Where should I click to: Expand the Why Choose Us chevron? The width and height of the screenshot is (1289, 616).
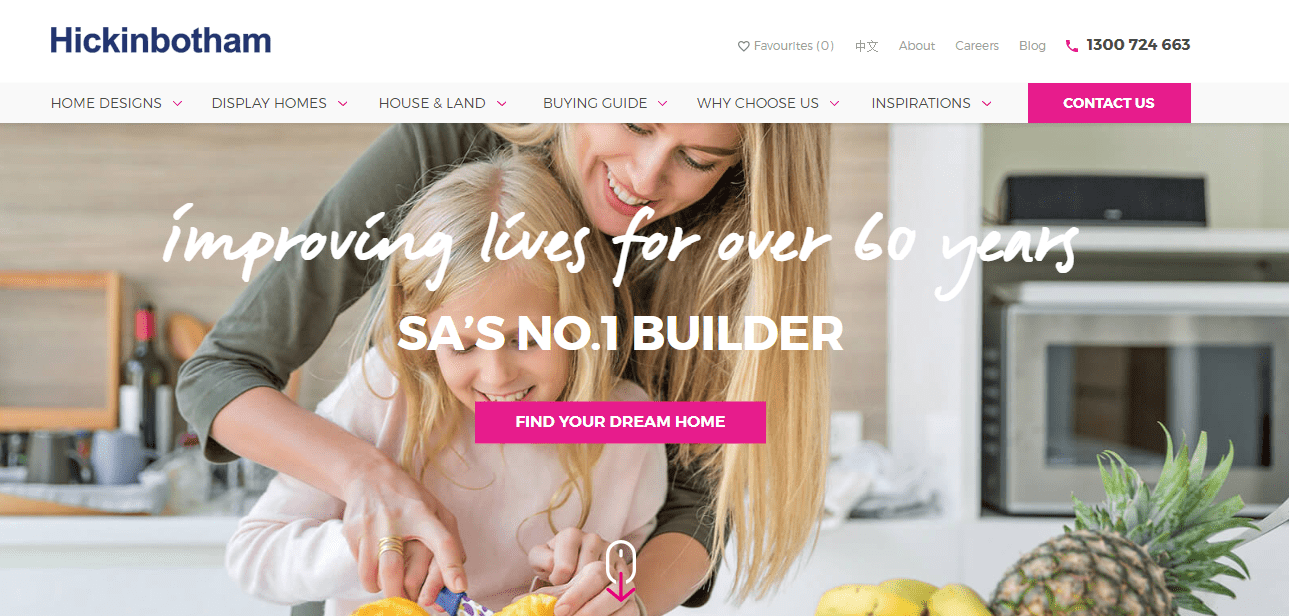(834, 103)
